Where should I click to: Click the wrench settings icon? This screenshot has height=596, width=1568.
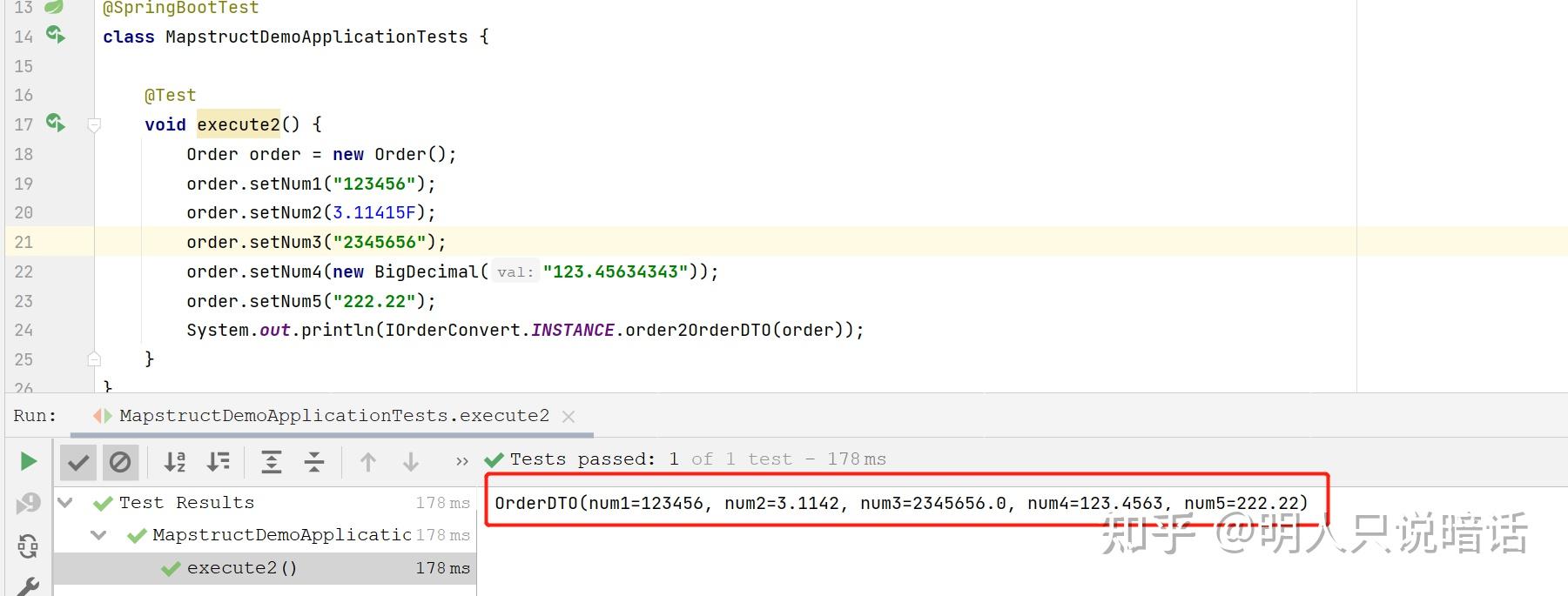(28, 587)
